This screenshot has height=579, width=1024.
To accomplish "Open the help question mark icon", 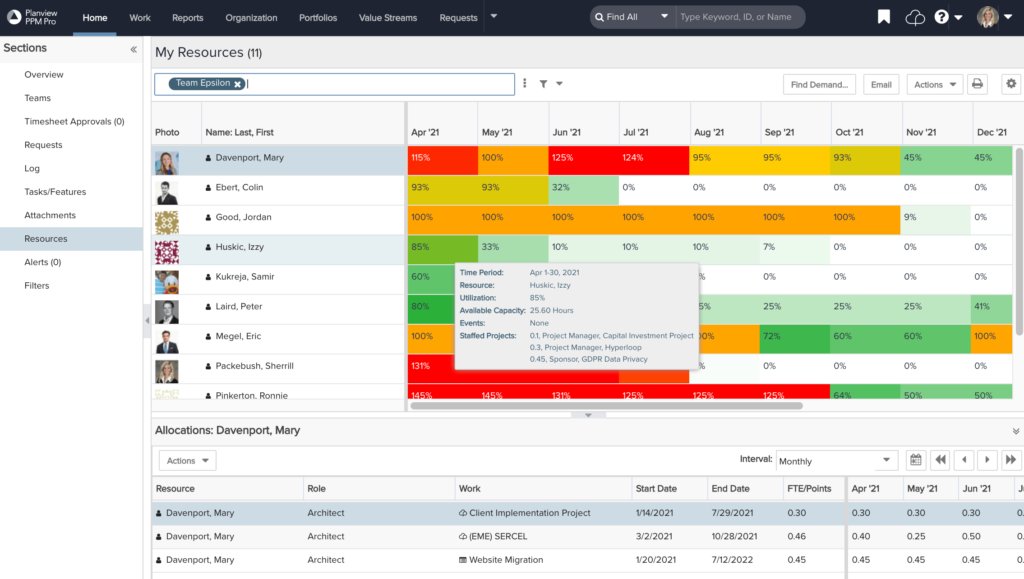I will pos(941,17).
